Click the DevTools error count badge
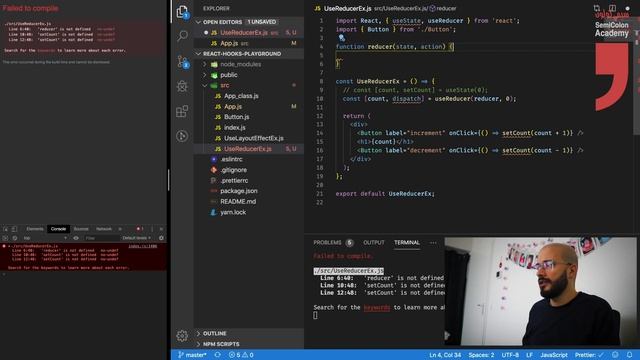Screen dimensions: 640x360 140,229
